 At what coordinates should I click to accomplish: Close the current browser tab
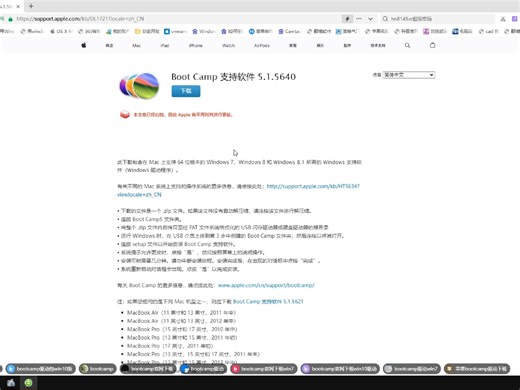(18, 6)
